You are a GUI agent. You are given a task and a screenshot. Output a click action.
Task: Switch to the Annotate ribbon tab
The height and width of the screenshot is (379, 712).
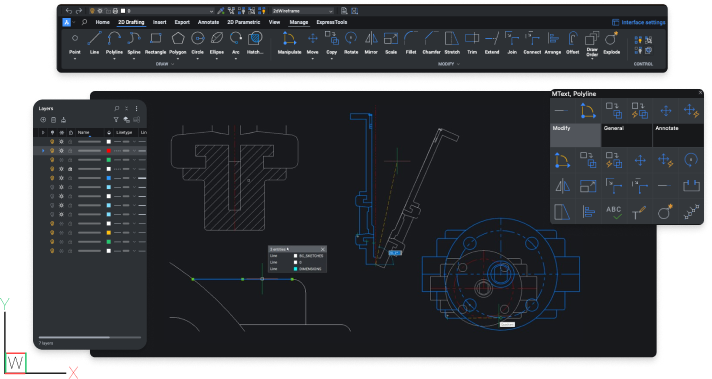[208, 22]
